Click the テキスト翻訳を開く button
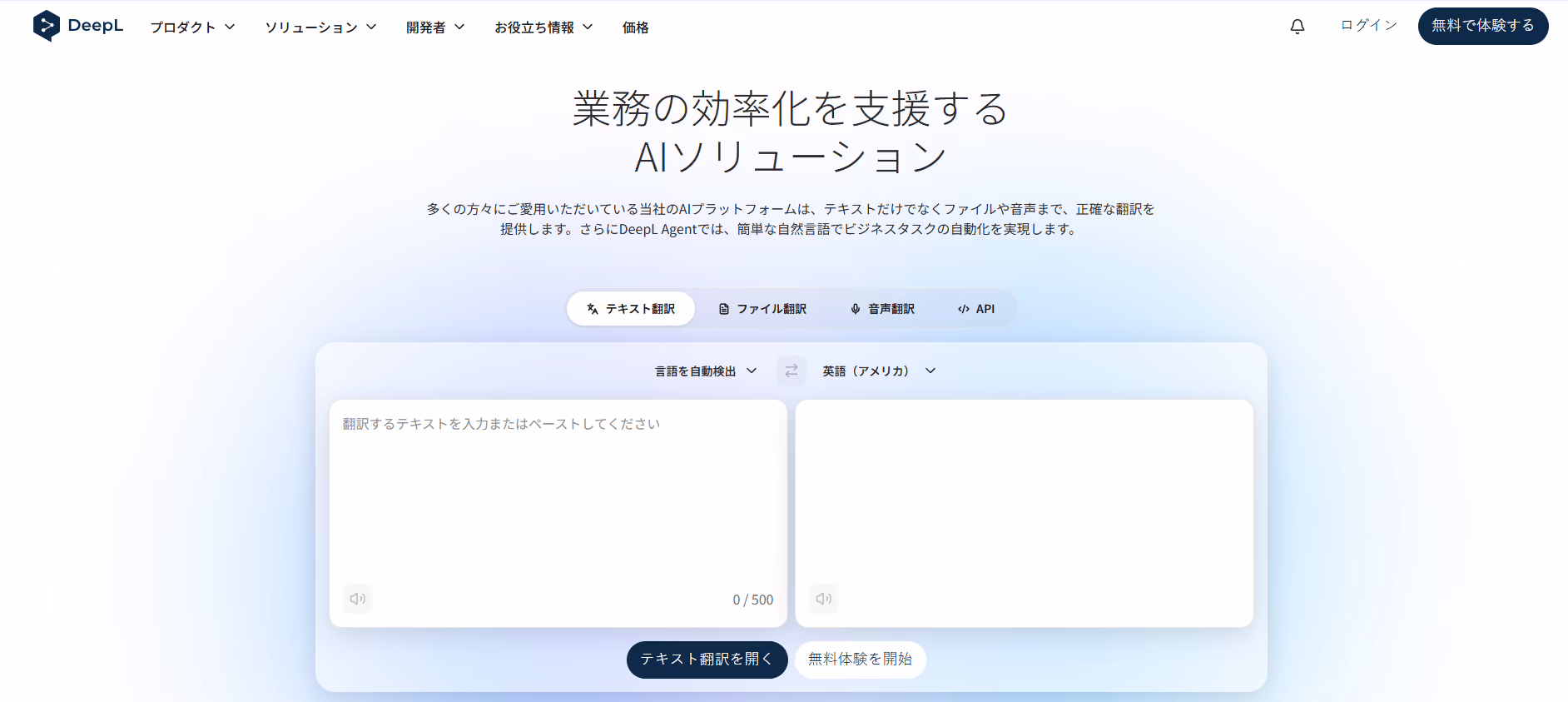1568x702 pixels. point(707,660)
